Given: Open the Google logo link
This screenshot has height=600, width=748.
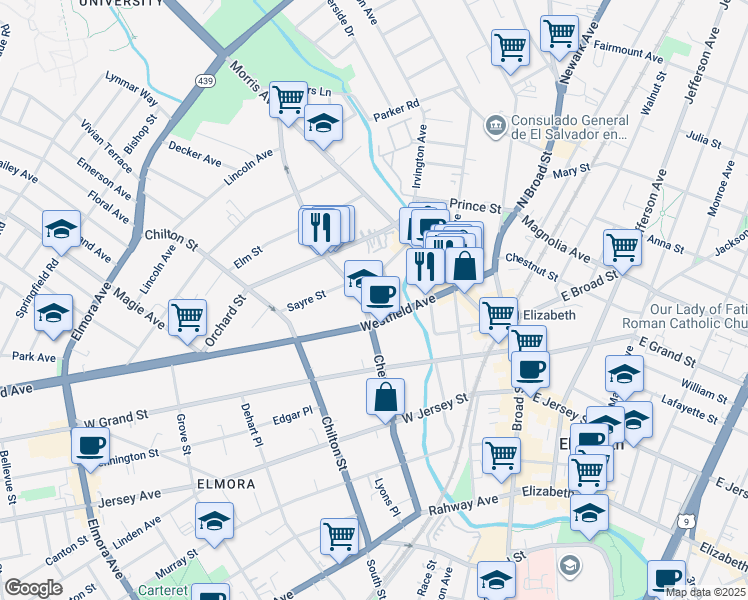Looking at the screenshot, I should 32,588.
